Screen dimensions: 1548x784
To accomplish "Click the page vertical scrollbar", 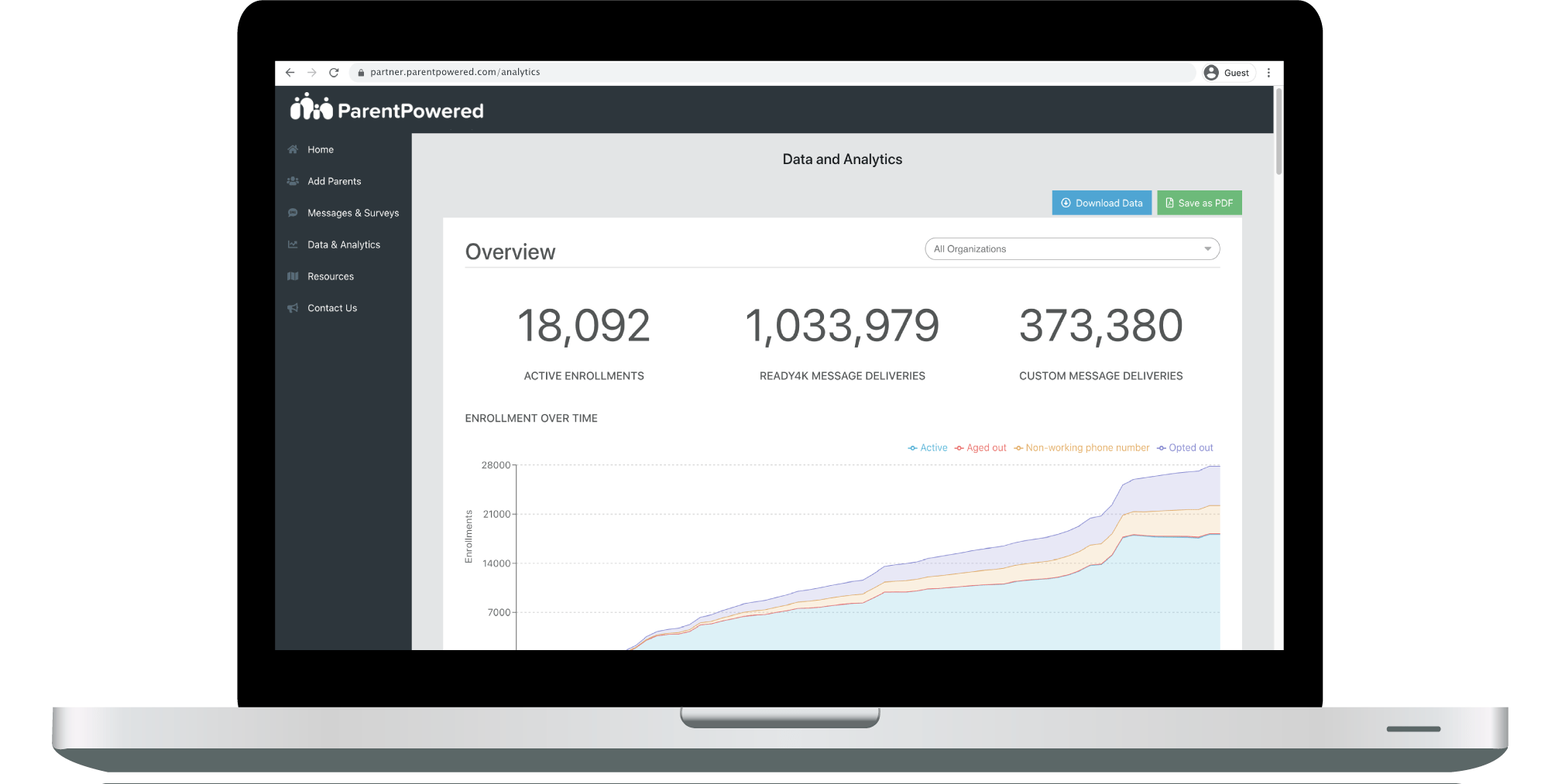I will (x=1279, y=132).
